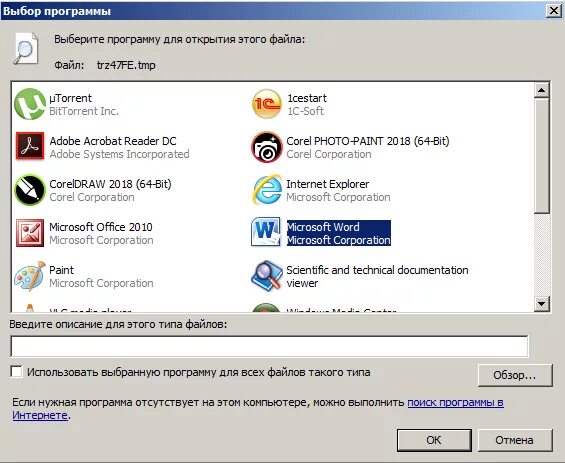Select the 'µTorrent' name text

click(x=71, y=98)
